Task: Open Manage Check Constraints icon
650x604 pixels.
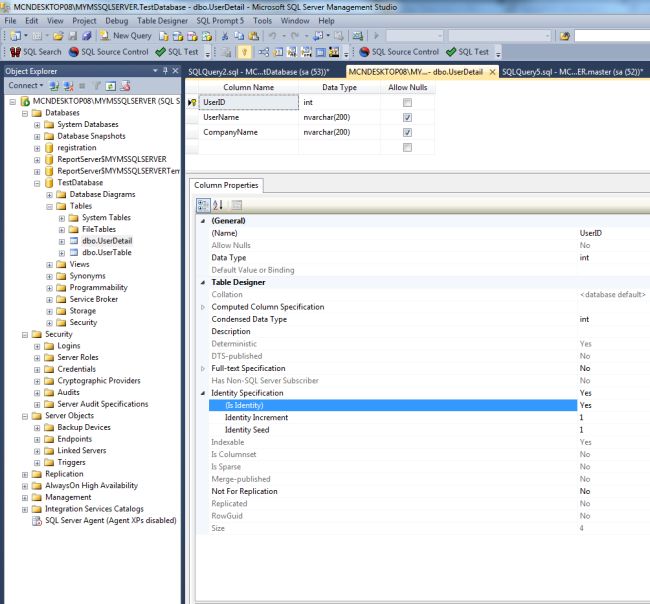Action: click(320, 52)
